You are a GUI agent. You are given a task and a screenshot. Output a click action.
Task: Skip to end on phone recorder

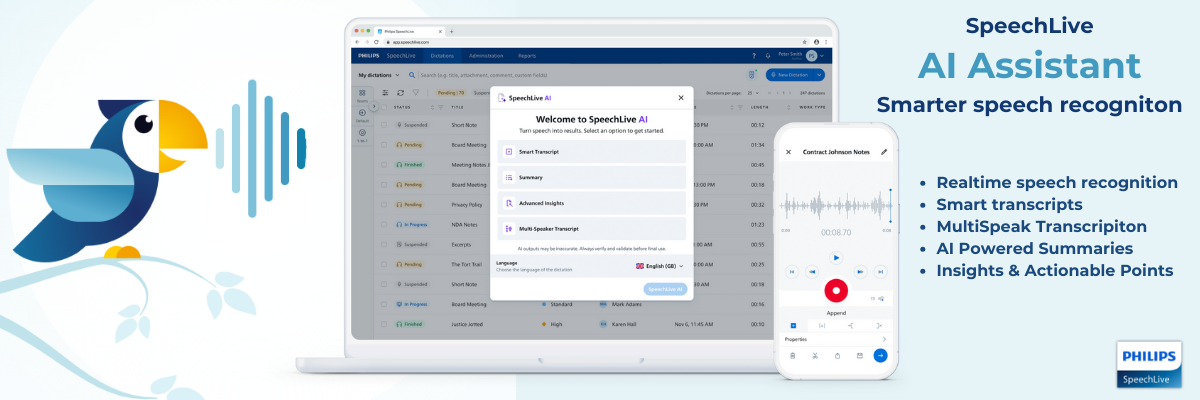(x=880, y=271)
